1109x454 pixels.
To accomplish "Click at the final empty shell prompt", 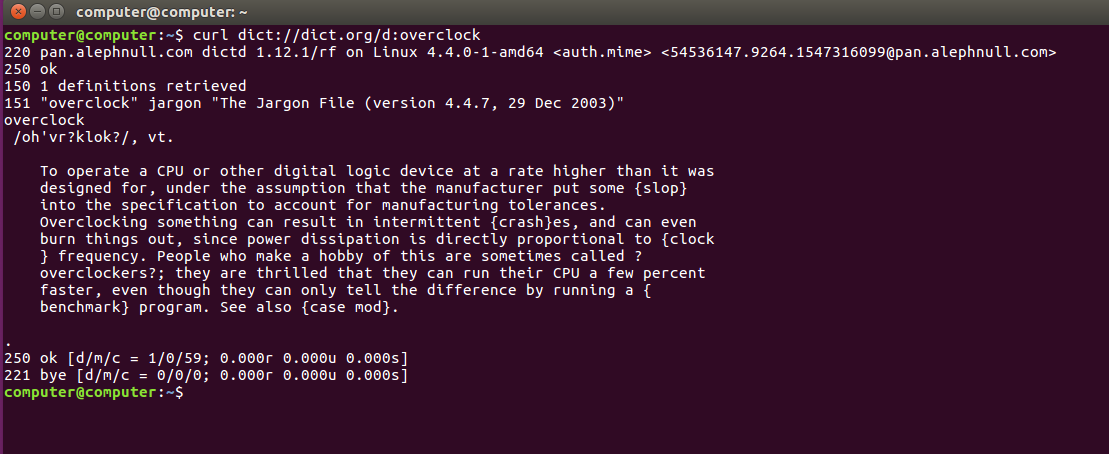I will [x=191, y=392].
